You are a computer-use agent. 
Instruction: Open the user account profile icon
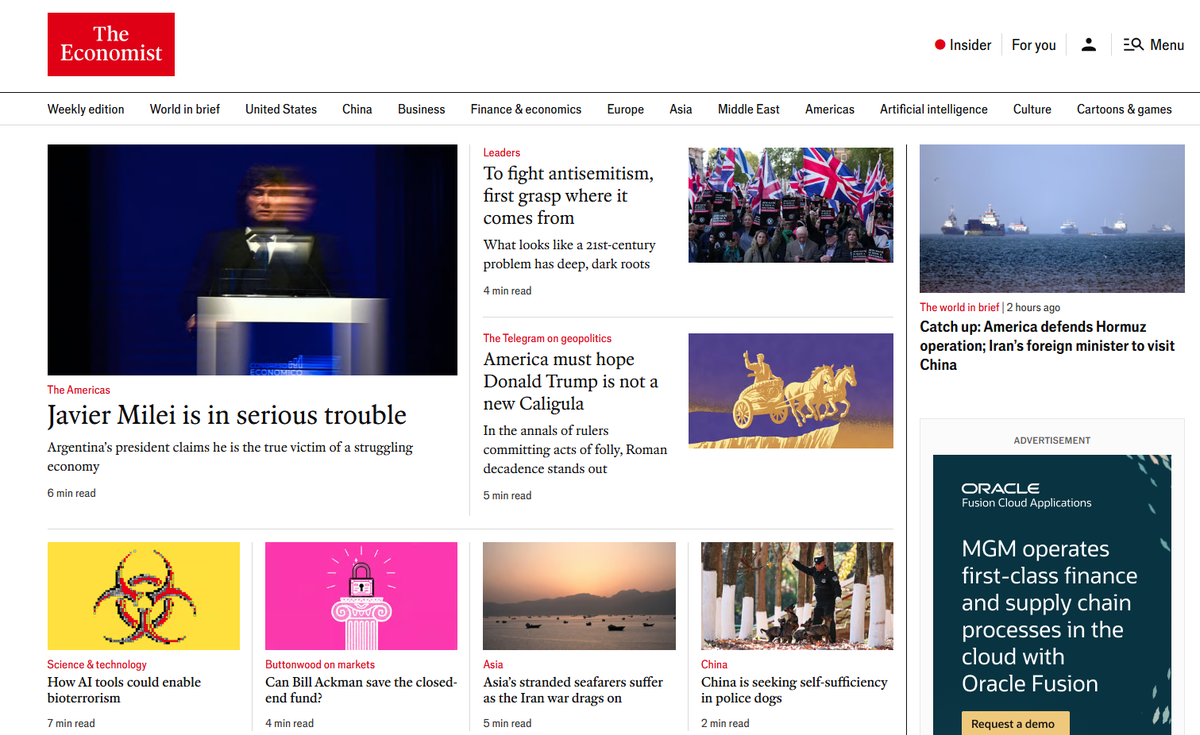pyautogui.click(x=1089, y=45)
